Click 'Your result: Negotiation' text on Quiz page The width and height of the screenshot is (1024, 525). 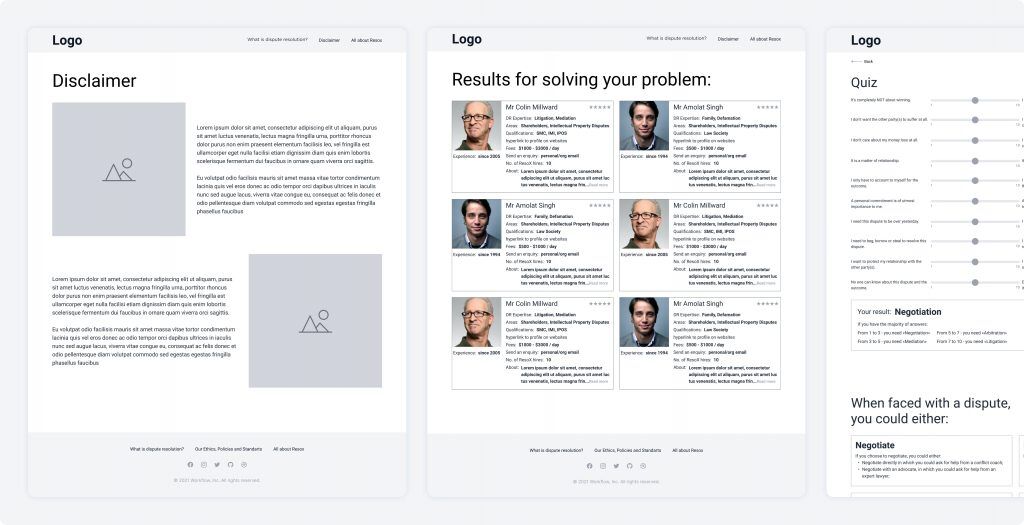pyautogui.click(x=899, y=312)
